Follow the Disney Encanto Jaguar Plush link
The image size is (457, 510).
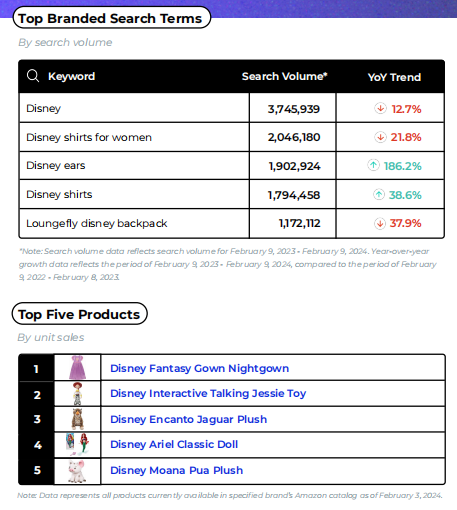coord(189,419)
